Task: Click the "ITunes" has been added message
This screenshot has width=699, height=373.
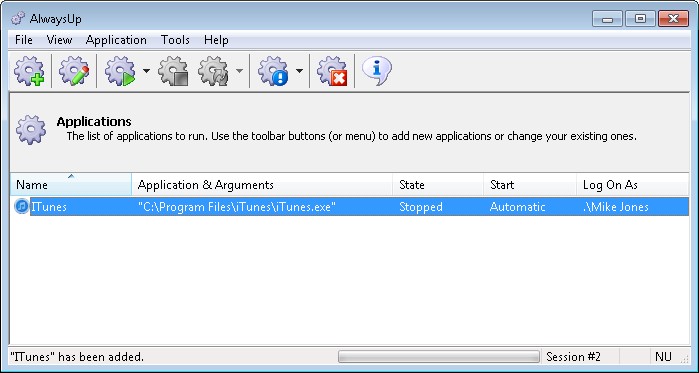Action: point(77,357)
